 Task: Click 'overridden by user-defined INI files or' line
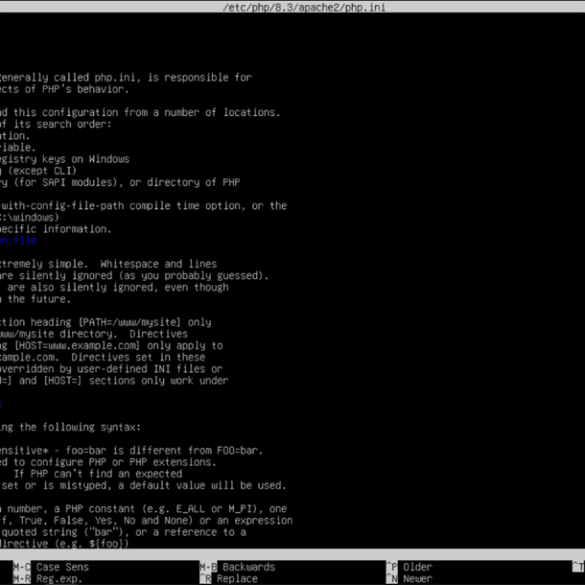111,369
